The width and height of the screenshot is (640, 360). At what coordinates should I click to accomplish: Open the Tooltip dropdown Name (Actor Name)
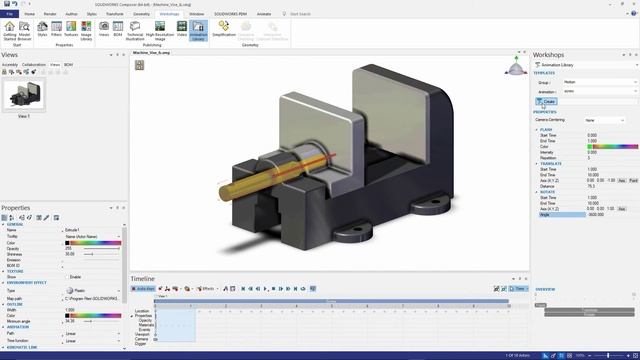[x=93, y=236]
